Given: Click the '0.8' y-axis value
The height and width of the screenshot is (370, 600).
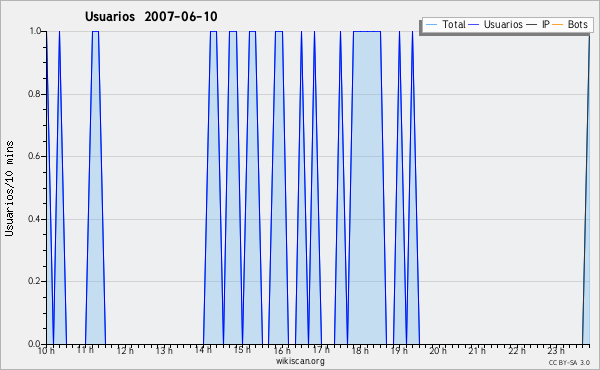Looking at the screenshot, I should (x=35, y=94).
